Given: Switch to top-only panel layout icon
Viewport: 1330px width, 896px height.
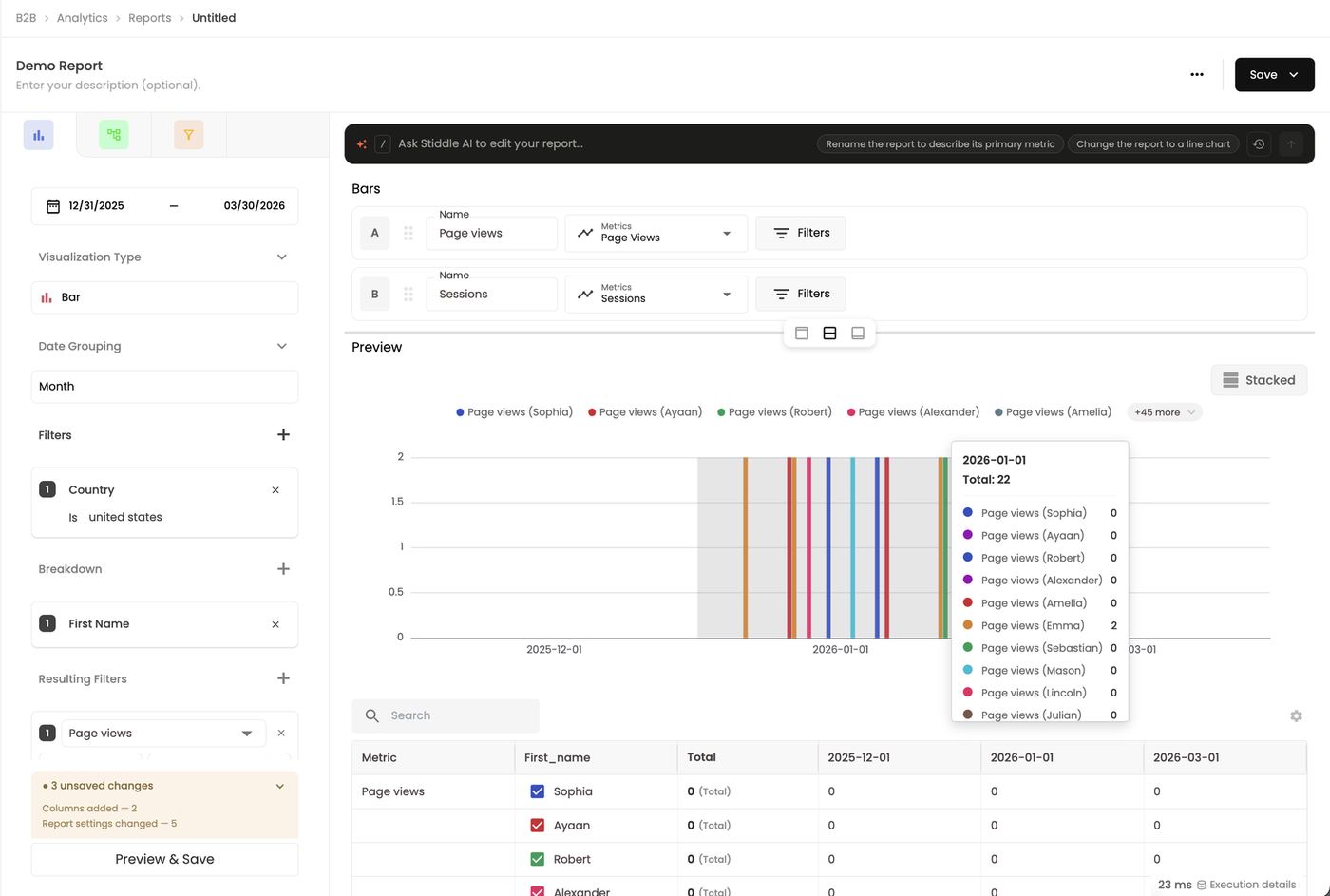Looking at the screenshot, I should click(x=802, y=334).
